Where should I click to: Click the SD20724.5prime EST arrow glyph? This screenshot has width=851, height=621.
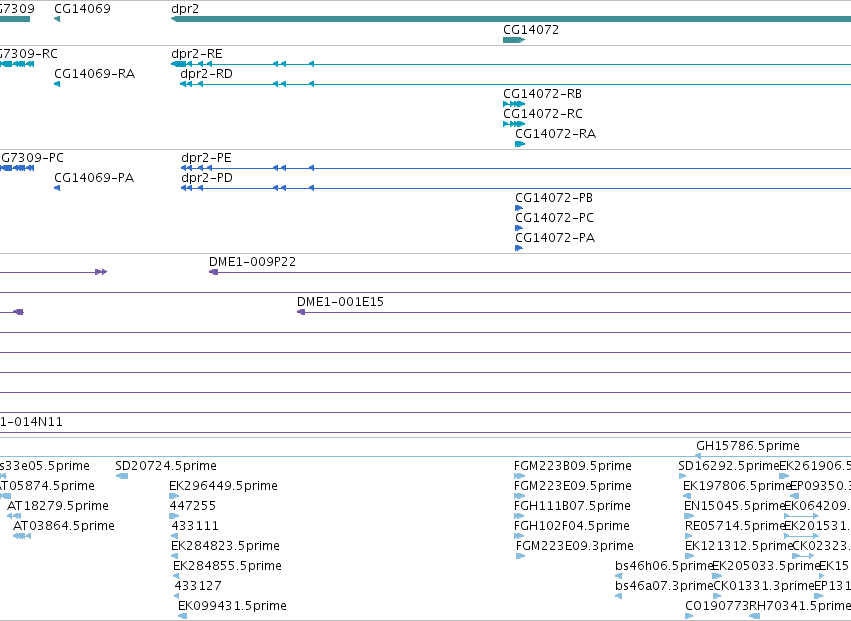pyautogui.click(x=122, y=476)
